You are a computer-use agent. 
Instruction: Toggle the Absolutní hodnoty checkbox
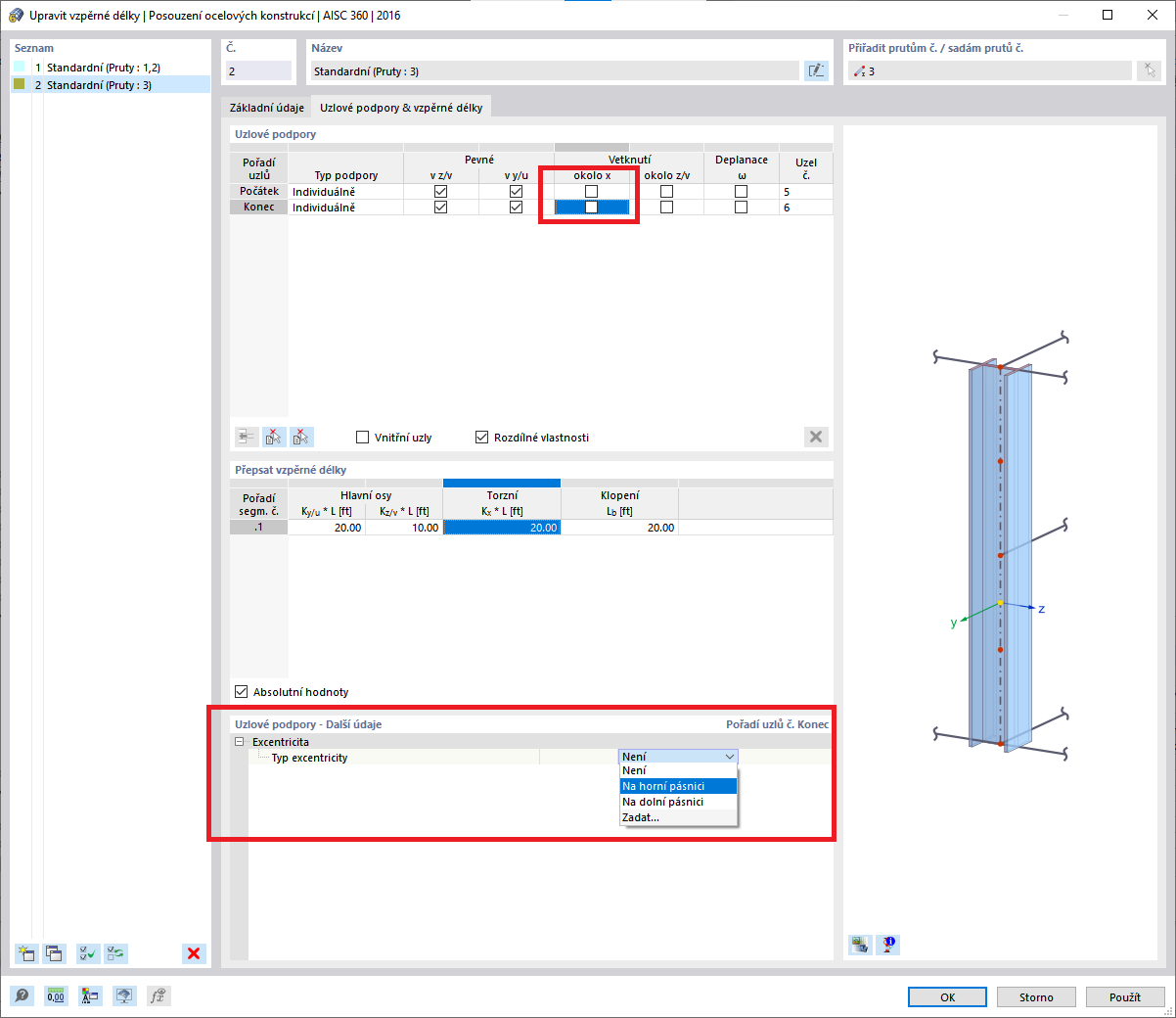(241, 692)
